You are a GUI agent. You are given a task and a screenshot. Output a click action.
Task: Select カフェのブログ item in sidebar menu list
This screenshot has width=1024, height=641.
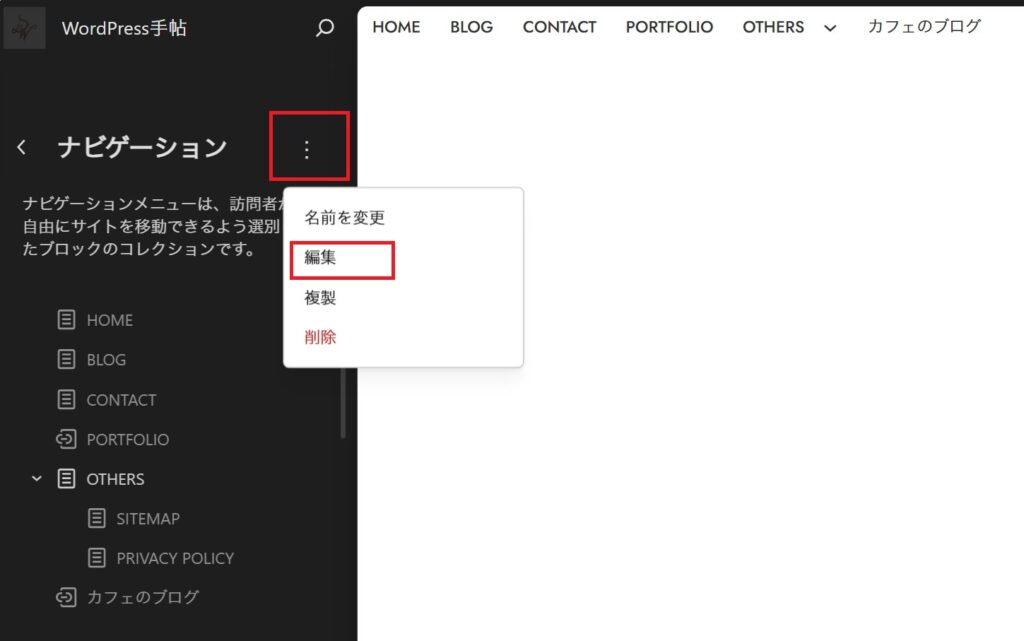pyautogui.click(x=143, y=597)
